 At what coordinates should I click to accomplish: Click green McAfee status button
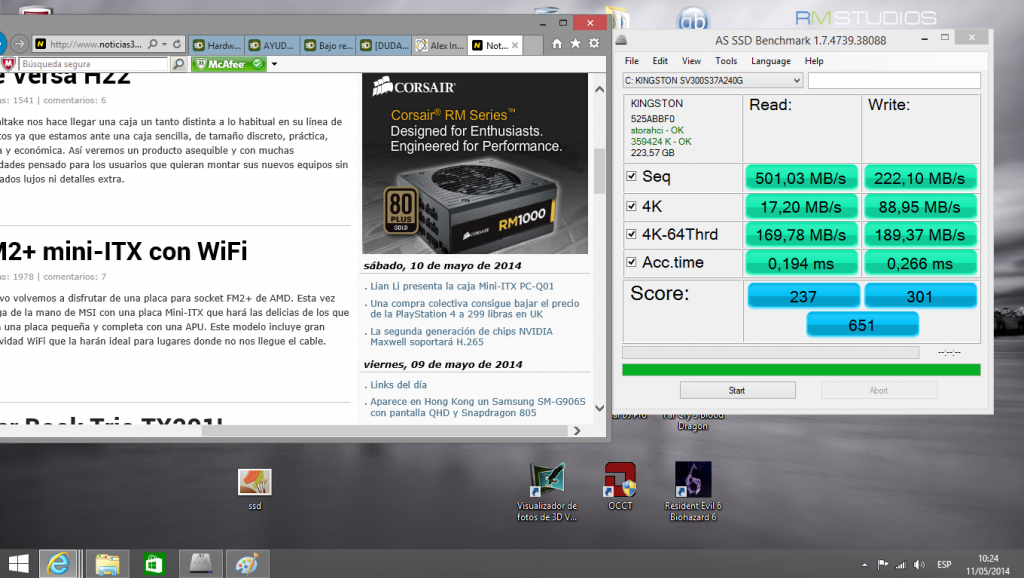[229, 64]
